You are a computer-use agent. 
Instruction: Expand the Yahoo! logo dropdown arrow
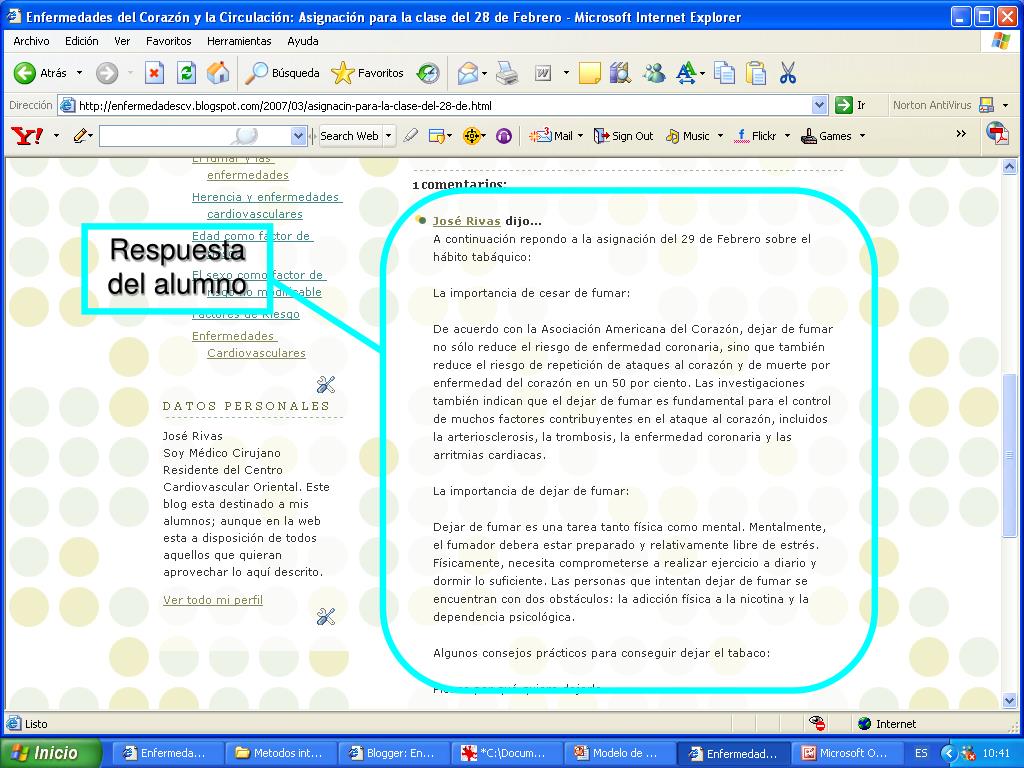pyautogui.click(x=56, y=136)
